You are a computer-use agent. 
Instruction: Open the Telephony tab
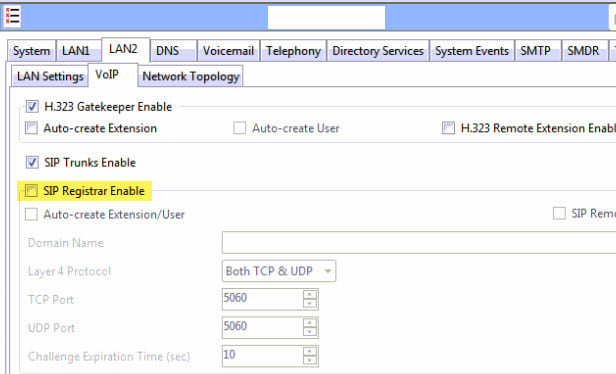coord(293,51)
